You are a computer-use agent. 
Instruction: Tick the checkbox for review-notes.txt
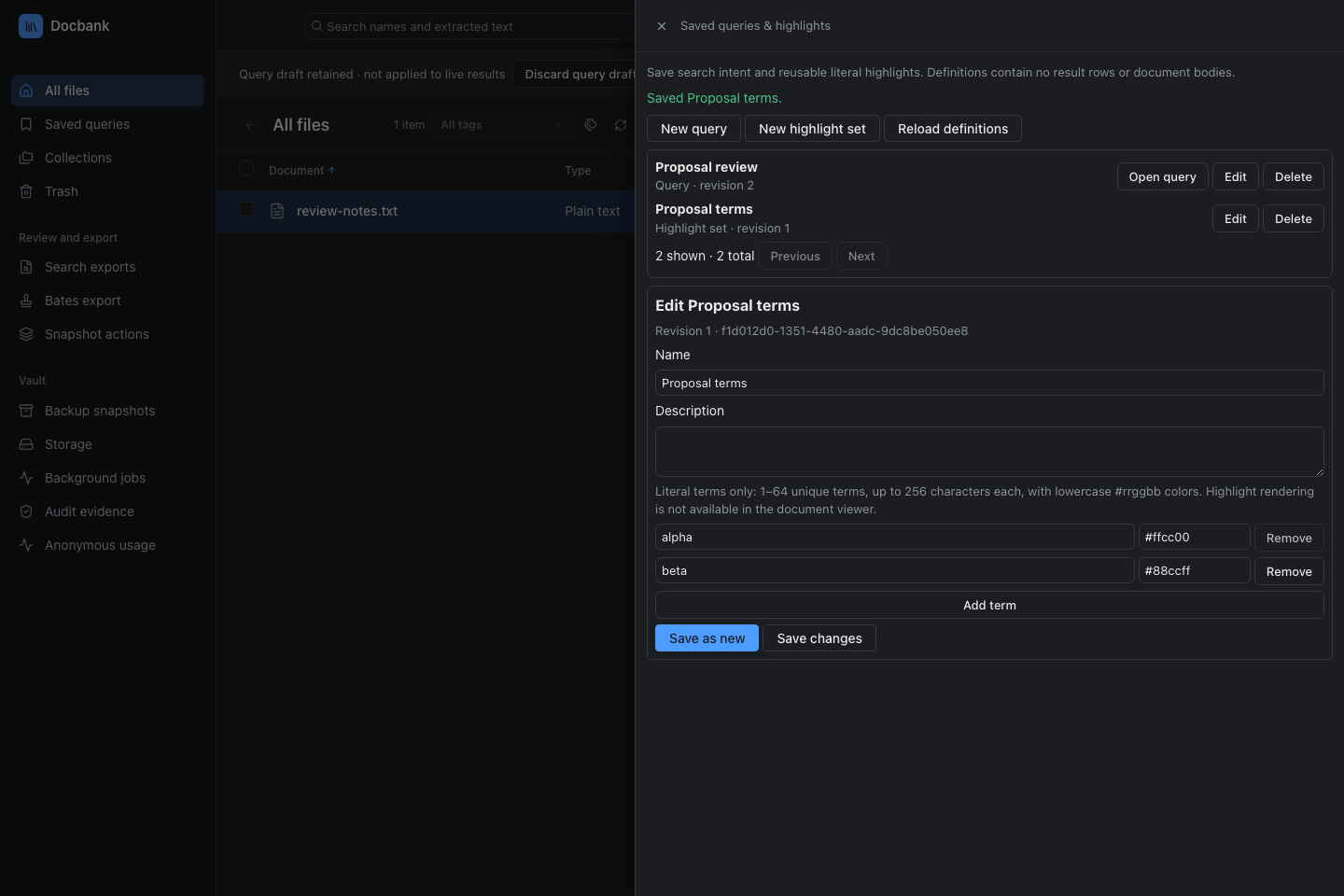click(x=246, y=210)
